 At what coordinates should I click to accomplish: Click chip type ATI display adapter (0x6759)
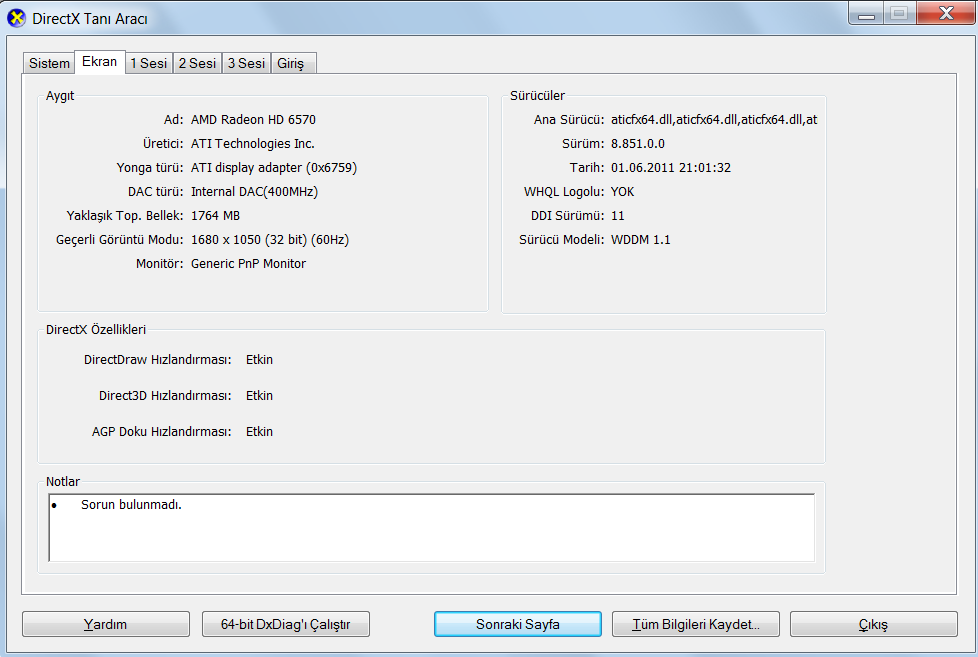[274, 167]
